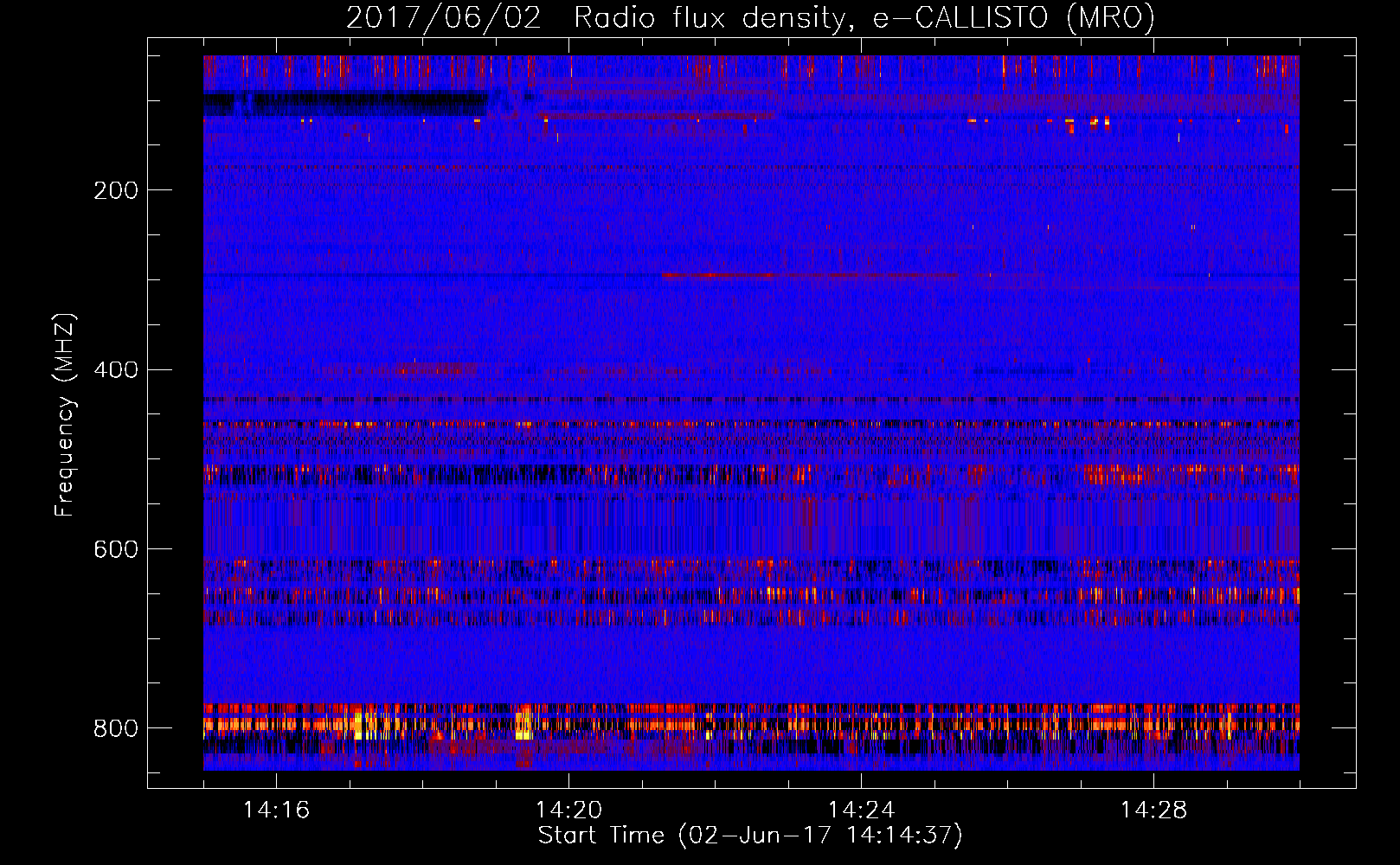This screenshot has width=1400, height=865.
Task: Click the 800 frequency tick label
Action: 116,728
